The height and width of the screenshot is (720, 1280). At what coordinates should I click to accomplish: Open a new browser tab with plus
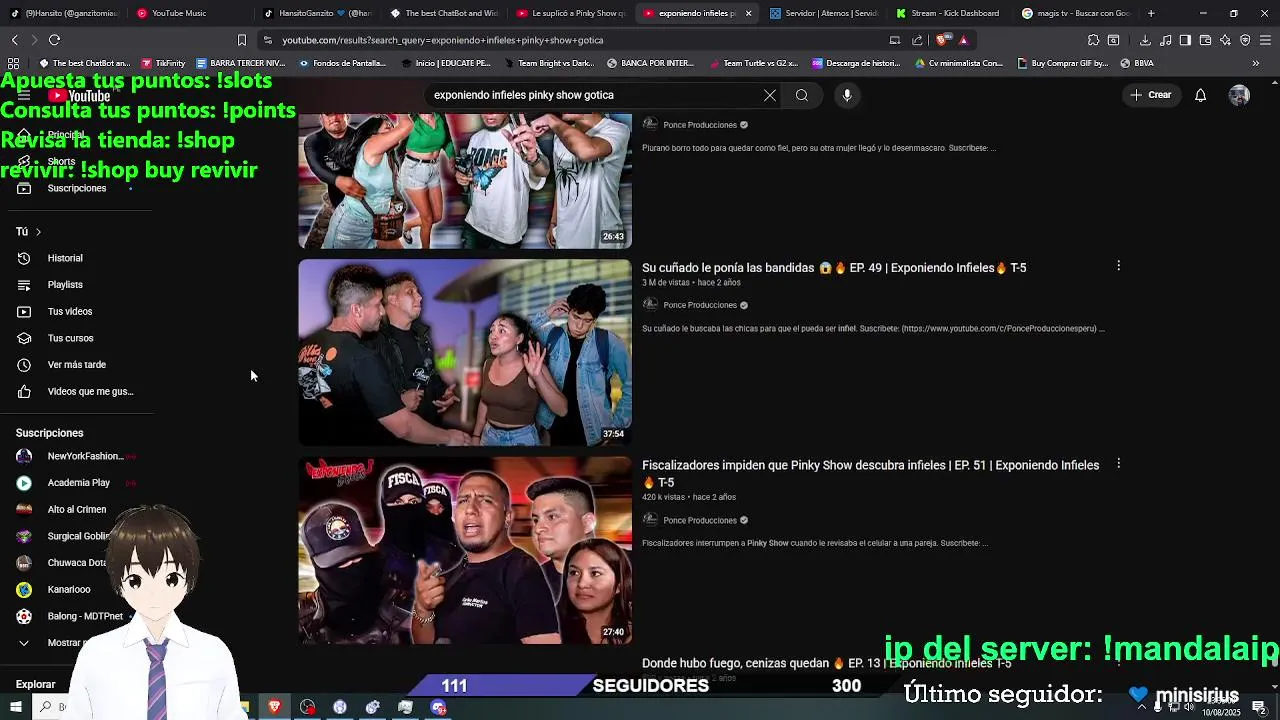pyautogui.click(x=1151, y=13)
